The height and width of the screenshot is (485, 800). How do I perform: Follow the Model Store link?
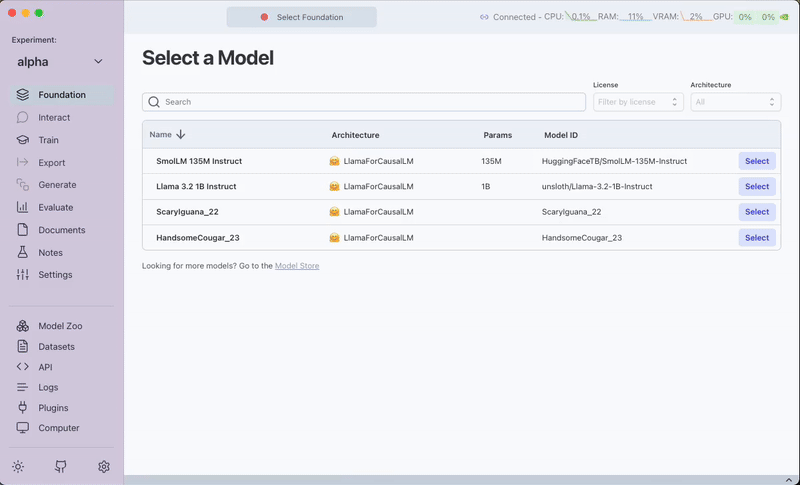point(297,266)
